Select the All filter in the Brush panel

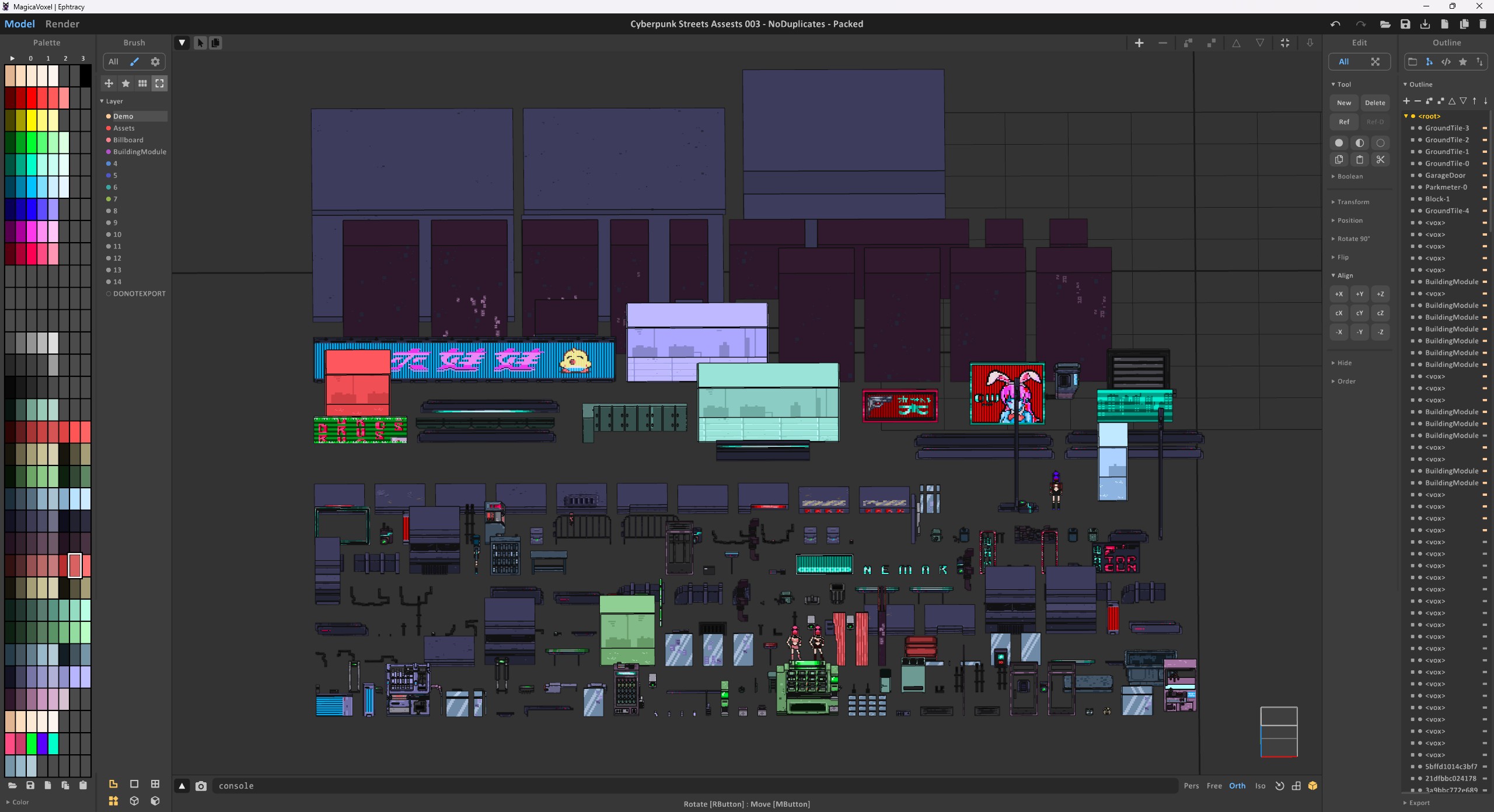click(x=113, y=62)
